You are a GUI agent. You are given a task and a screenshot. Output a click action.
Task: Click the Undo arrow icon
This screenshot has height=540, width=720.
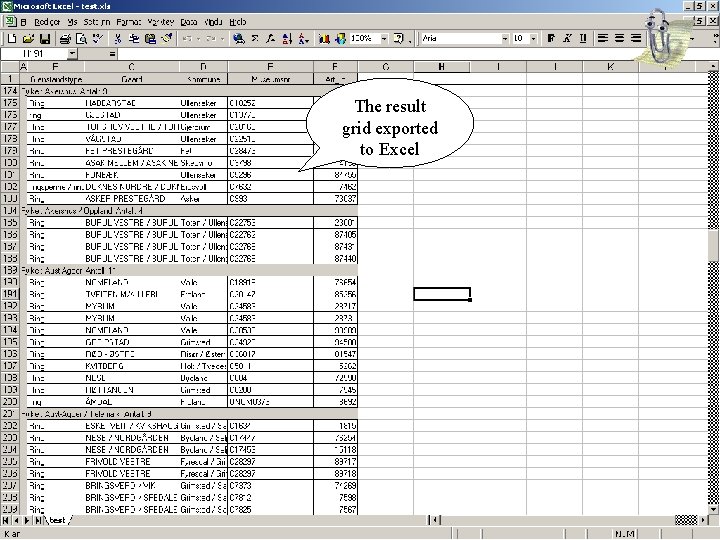click(x=187, y=39)
